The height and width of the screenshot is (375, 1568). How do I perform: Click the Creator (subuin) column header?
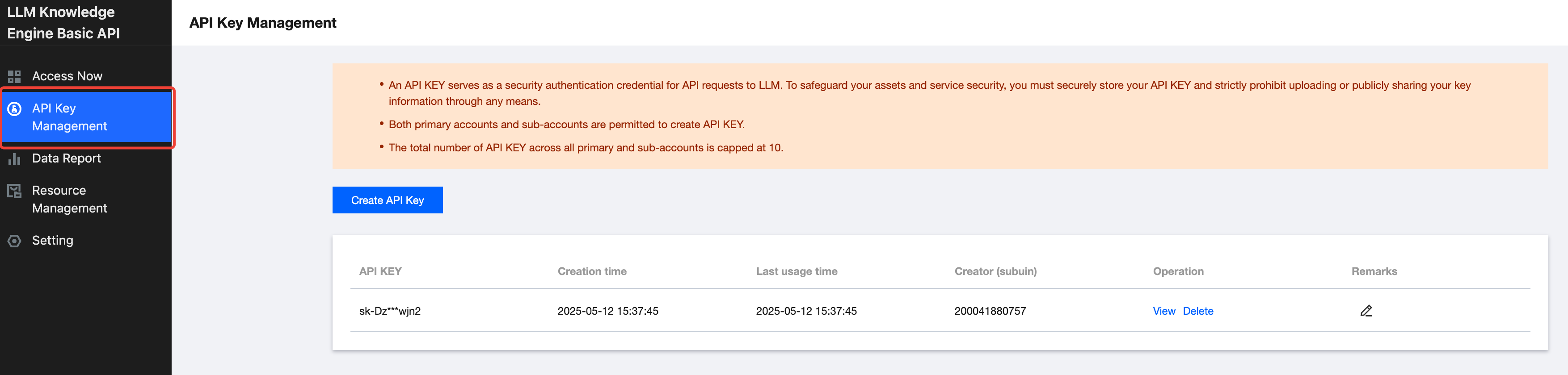tap(995, 272)
